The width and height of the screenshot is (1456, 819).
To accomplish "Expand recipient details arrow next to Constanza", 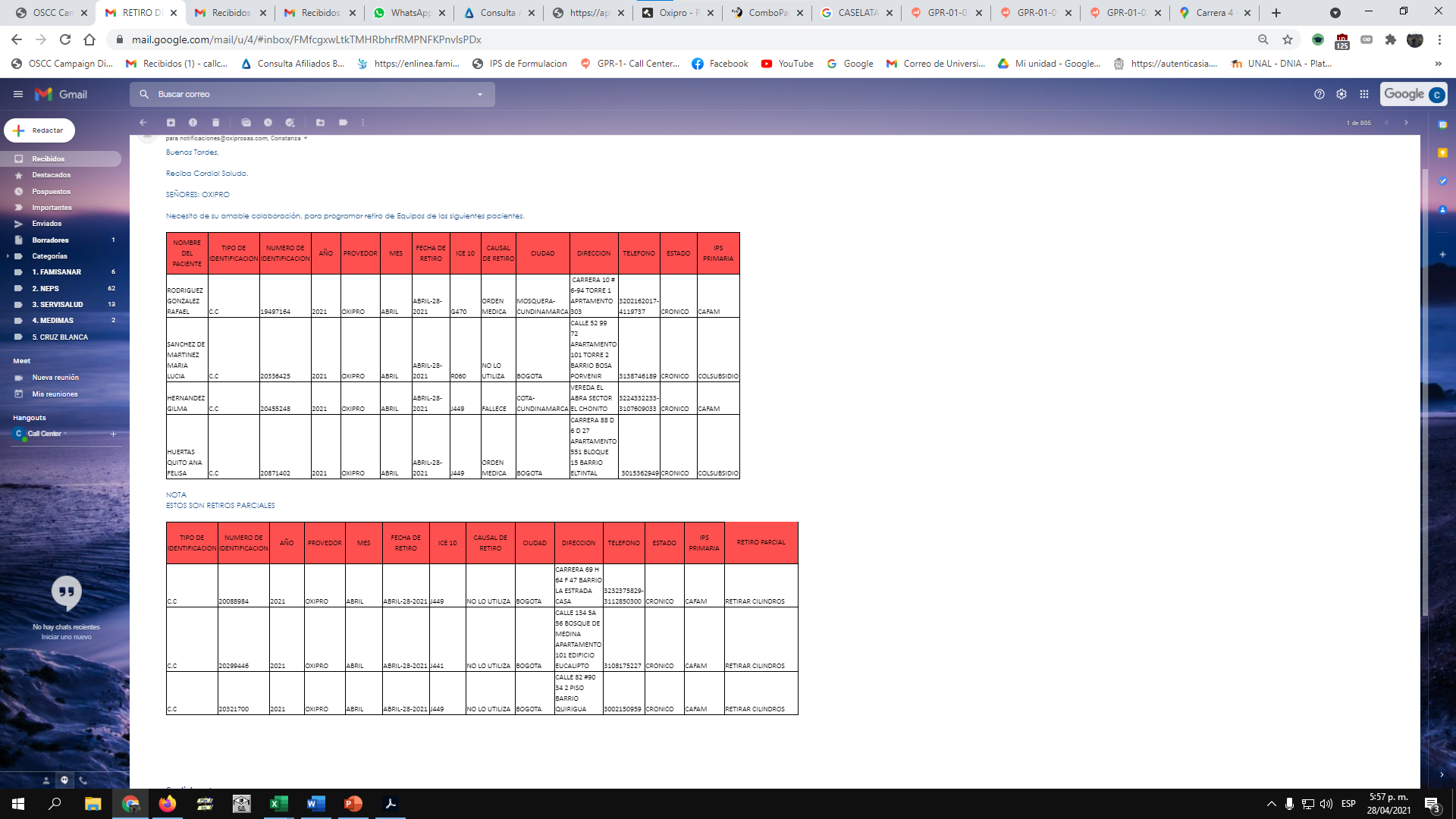I will [x=306, y=138].
